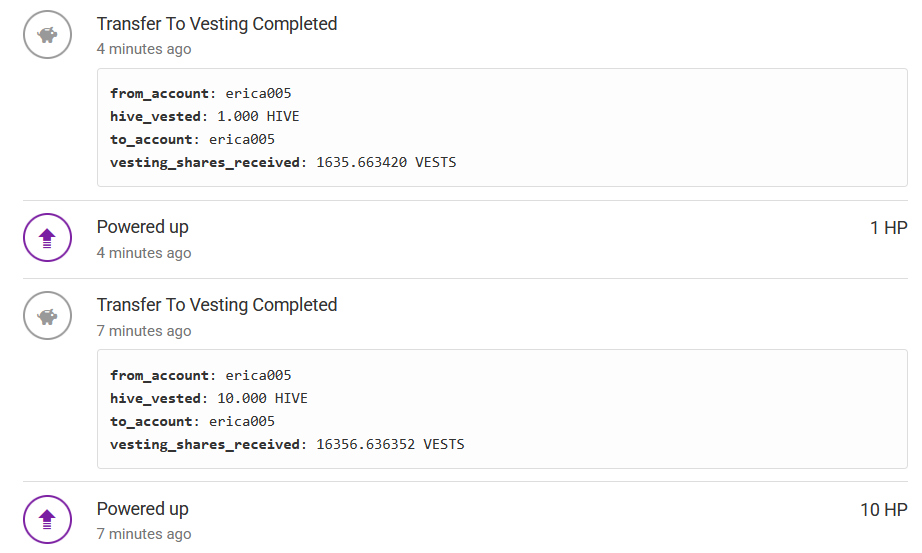Click the 7 minutes ago timestamp under the second Transfer To Vesting
The width and height of the screenshot is (922, 553).
144,331
